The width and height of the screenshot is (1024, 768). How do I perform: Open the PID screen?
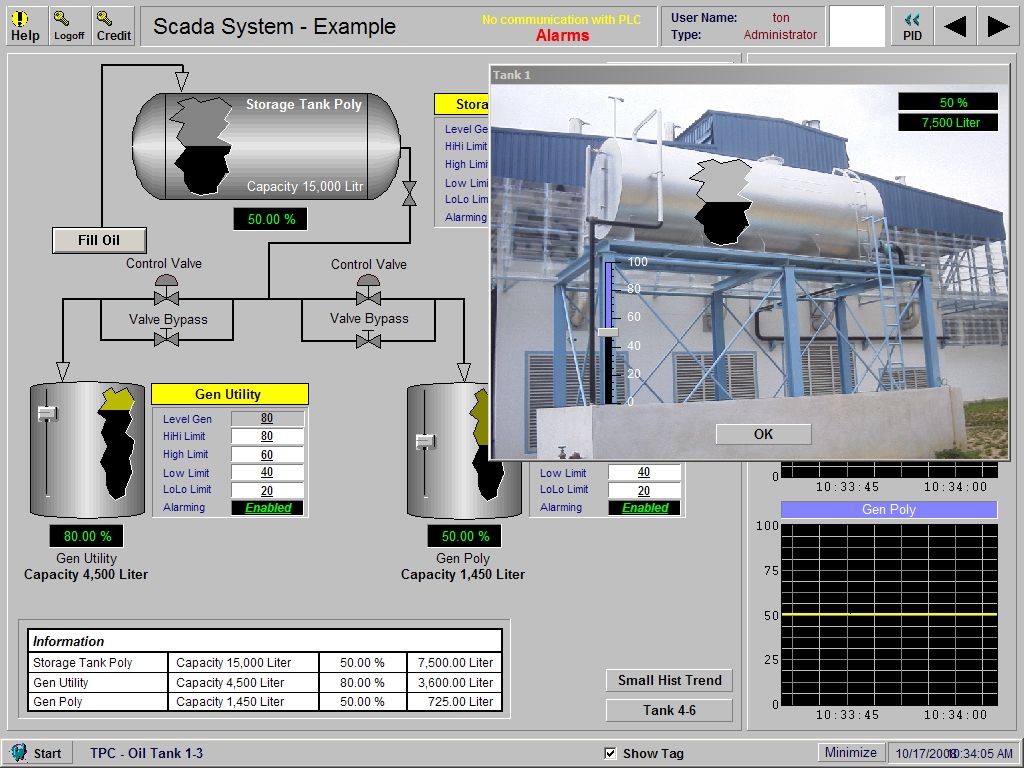[911, 25]
